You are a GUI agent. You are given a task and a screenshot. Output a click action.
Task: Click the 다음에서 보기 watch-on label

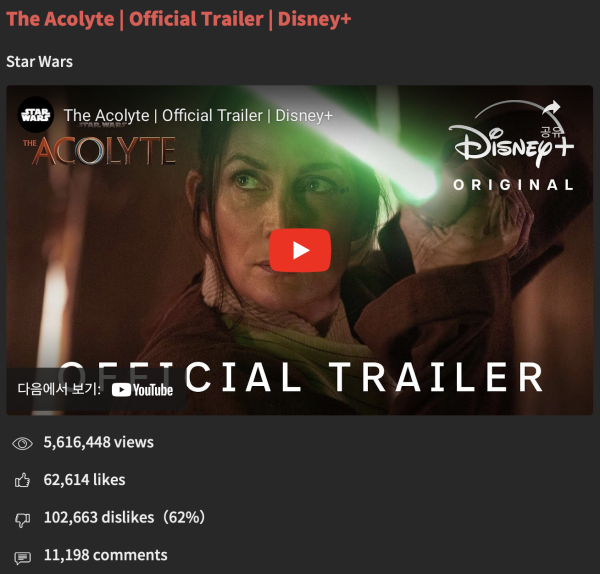59,389
